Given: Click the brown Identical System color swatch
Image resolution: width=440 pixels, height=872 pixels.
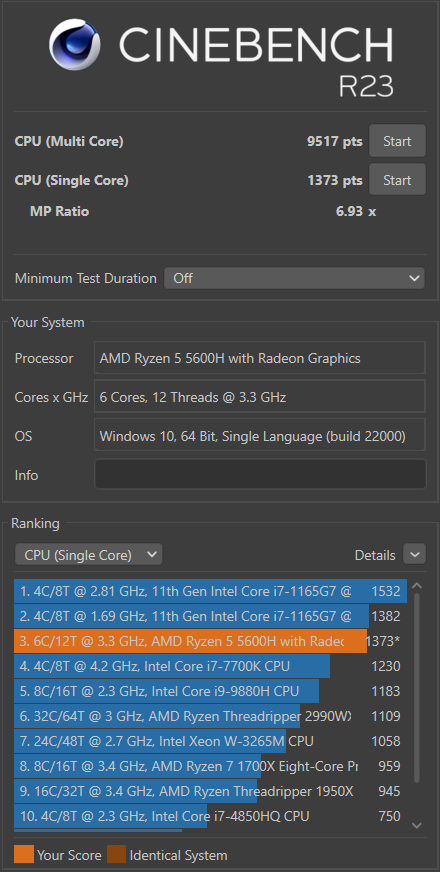Looking at the screenshot, I should [x=116, y=854].
